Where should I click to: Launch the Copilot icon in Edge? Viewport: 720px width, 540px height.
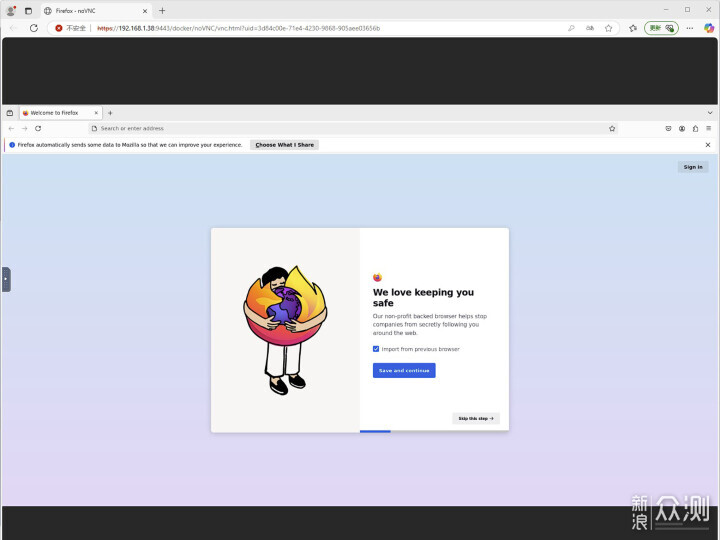(709, 28)
